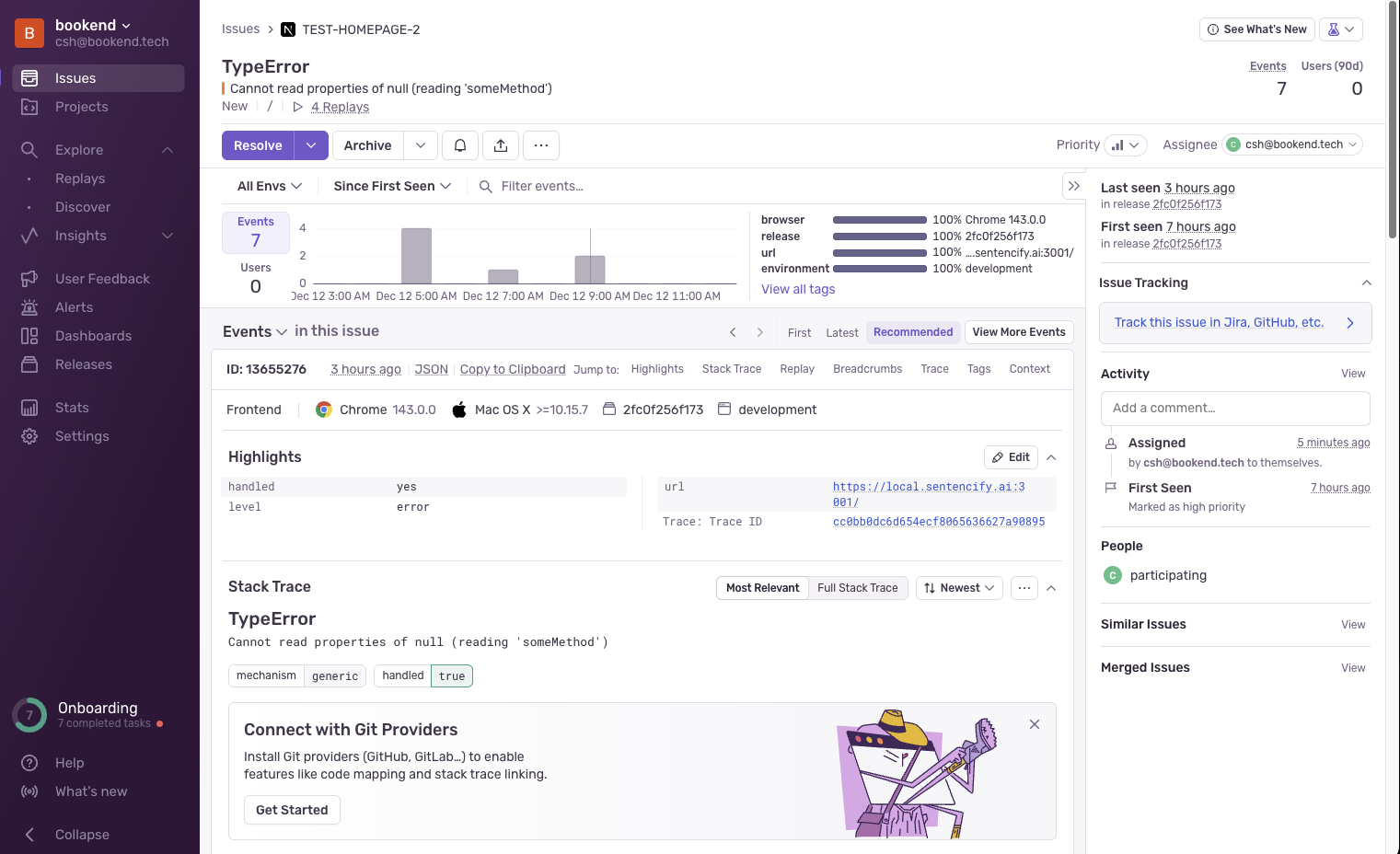1400x854 pixels.
Task: Open the three-dot more actions menu
Action: [541, 145]
